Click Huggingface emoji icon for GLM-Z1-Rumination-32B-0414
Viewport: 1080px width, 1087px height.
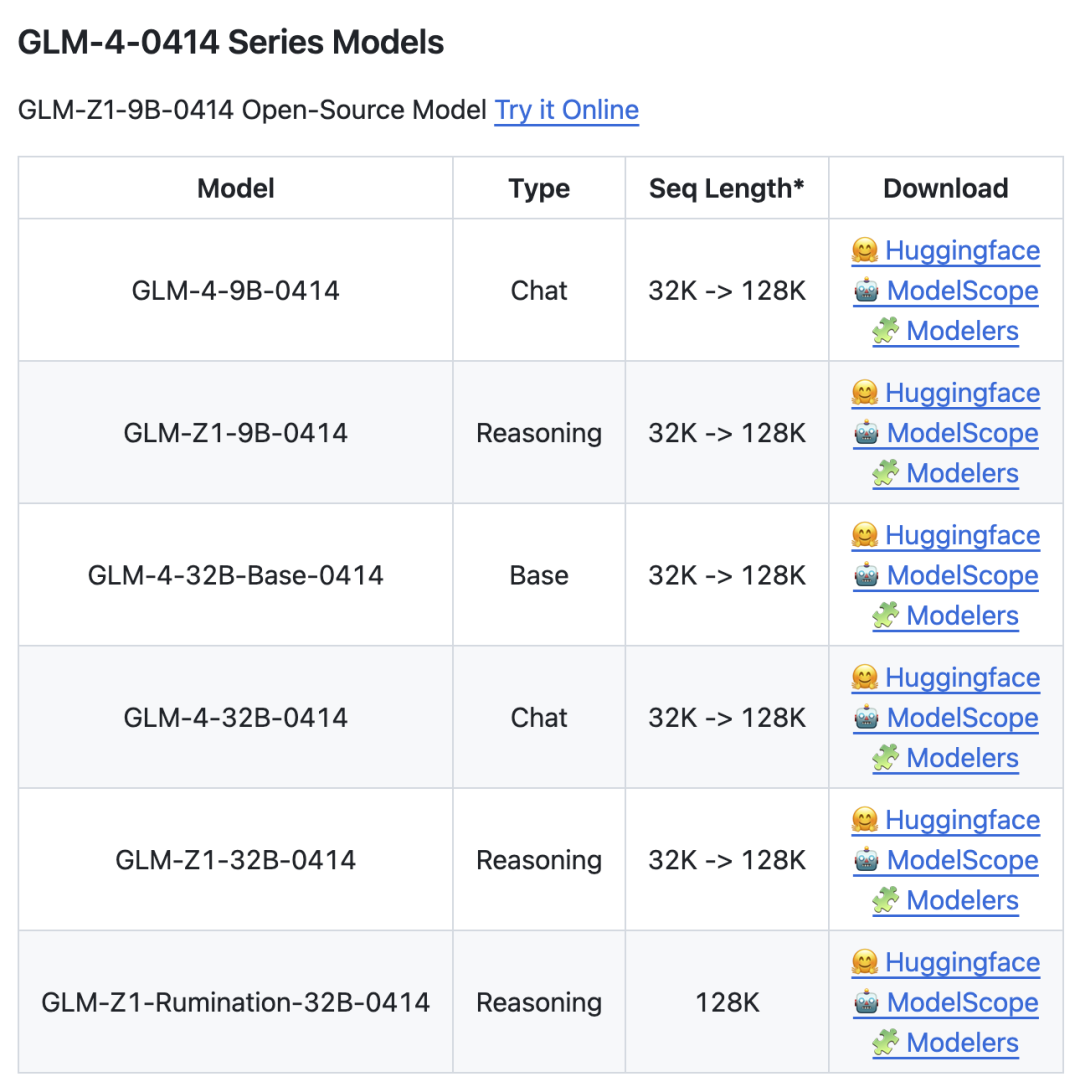pyautogui.click(x=864, y=962)
